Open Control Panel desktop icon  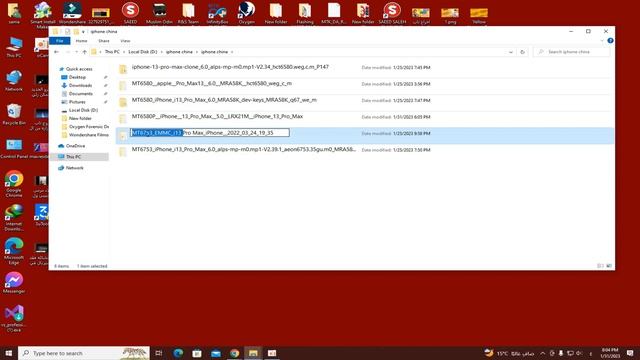pos(14,149)
